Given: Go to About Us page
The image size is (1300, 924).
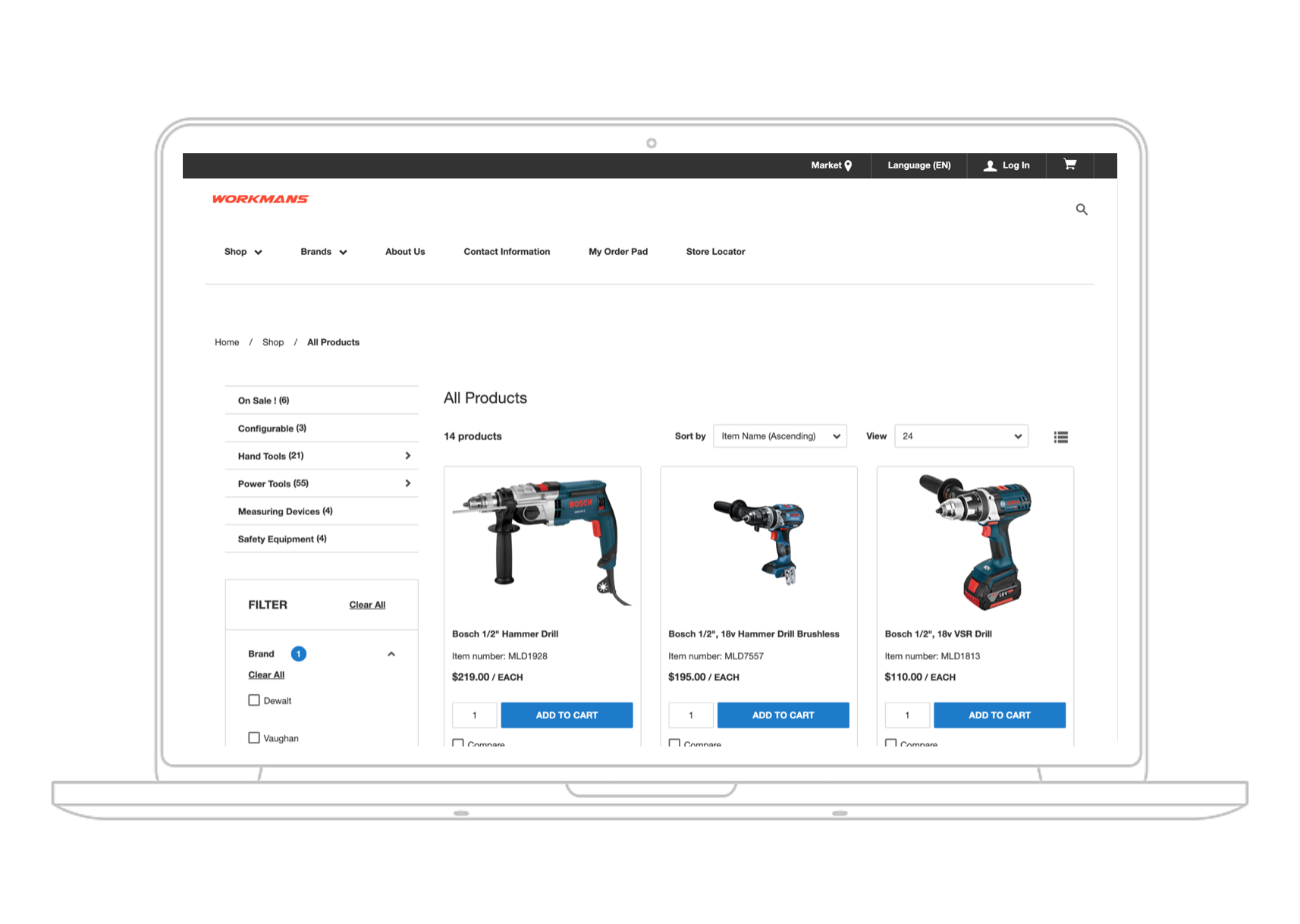Looking at the screenshot, I should tap(405, 252).
